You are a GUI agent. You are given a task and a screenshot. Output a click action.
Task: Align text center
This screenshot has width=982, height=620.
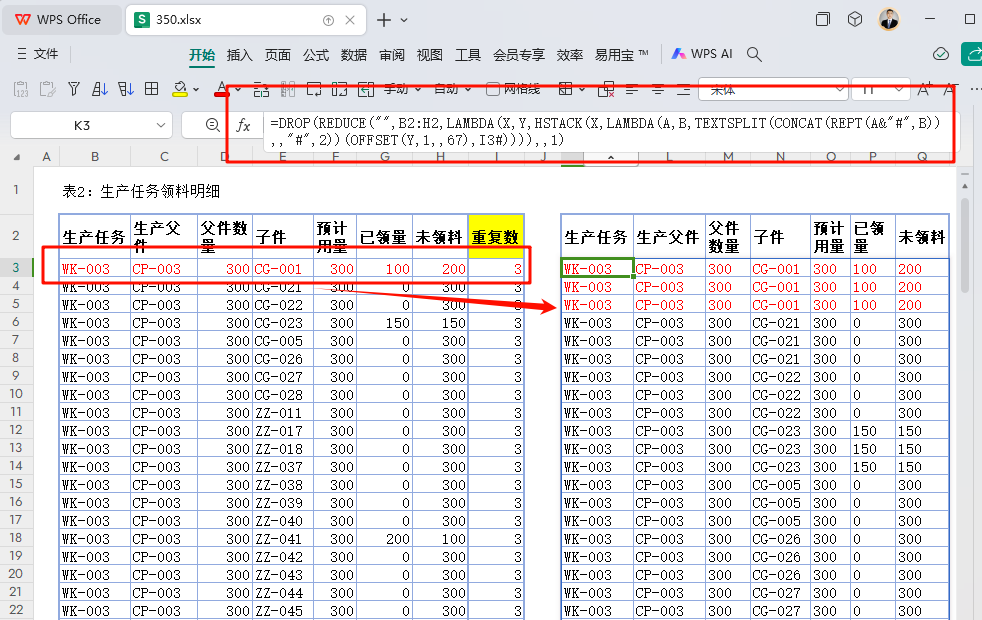click(658, 90)
